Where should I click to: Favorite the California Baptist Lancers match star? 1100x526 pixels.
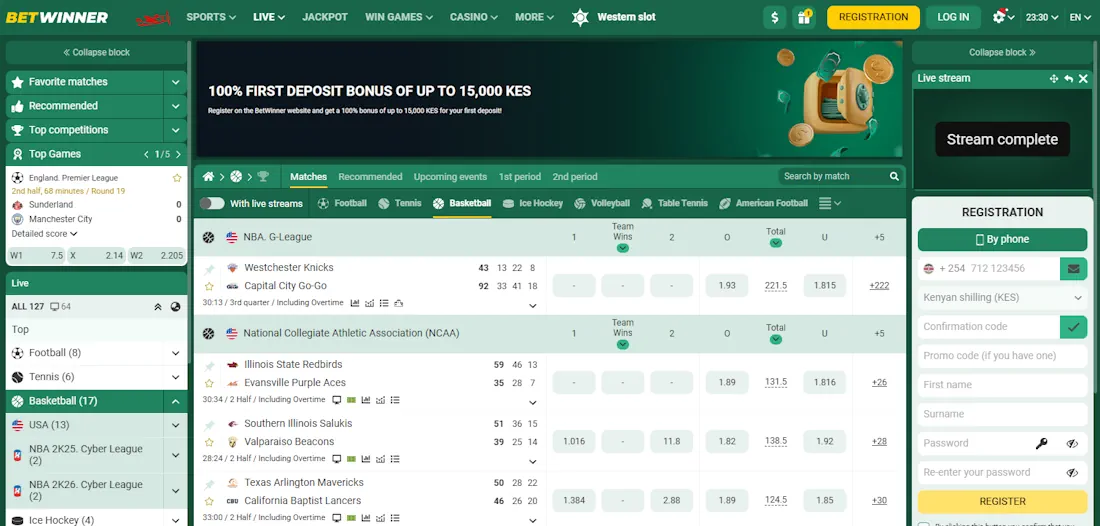pyautogui.click(x=209, y=501)
